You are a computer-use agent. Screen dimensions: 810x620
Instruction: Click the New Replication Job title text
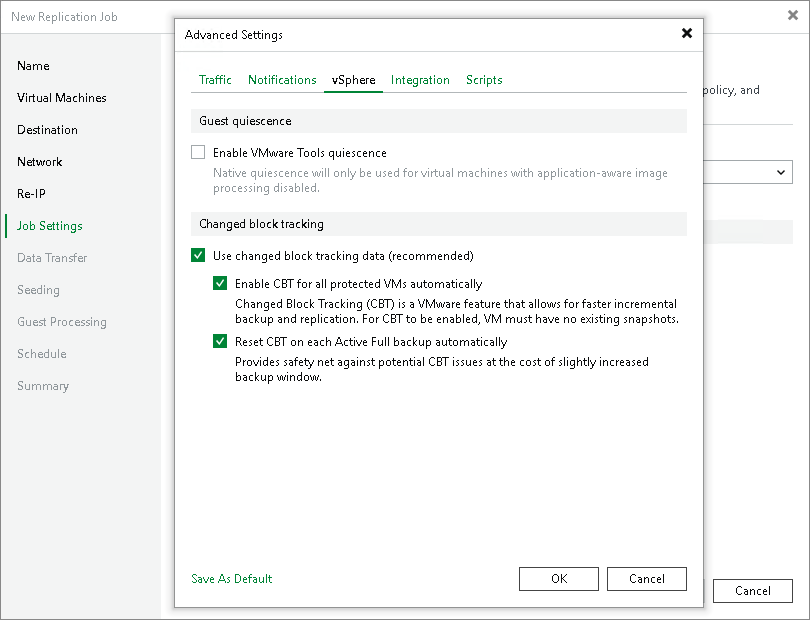point(64,17)
